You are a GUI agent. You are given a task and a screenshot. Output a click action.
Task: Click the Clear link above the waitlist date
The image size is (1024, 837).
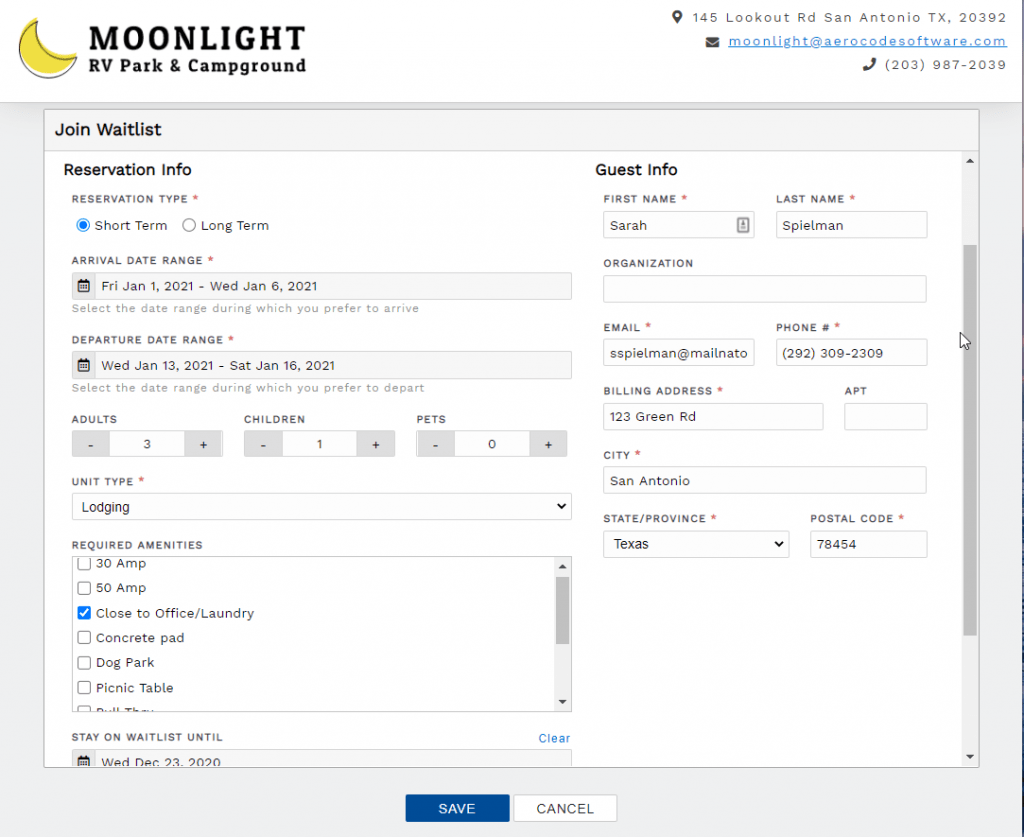tap(554, 738)
